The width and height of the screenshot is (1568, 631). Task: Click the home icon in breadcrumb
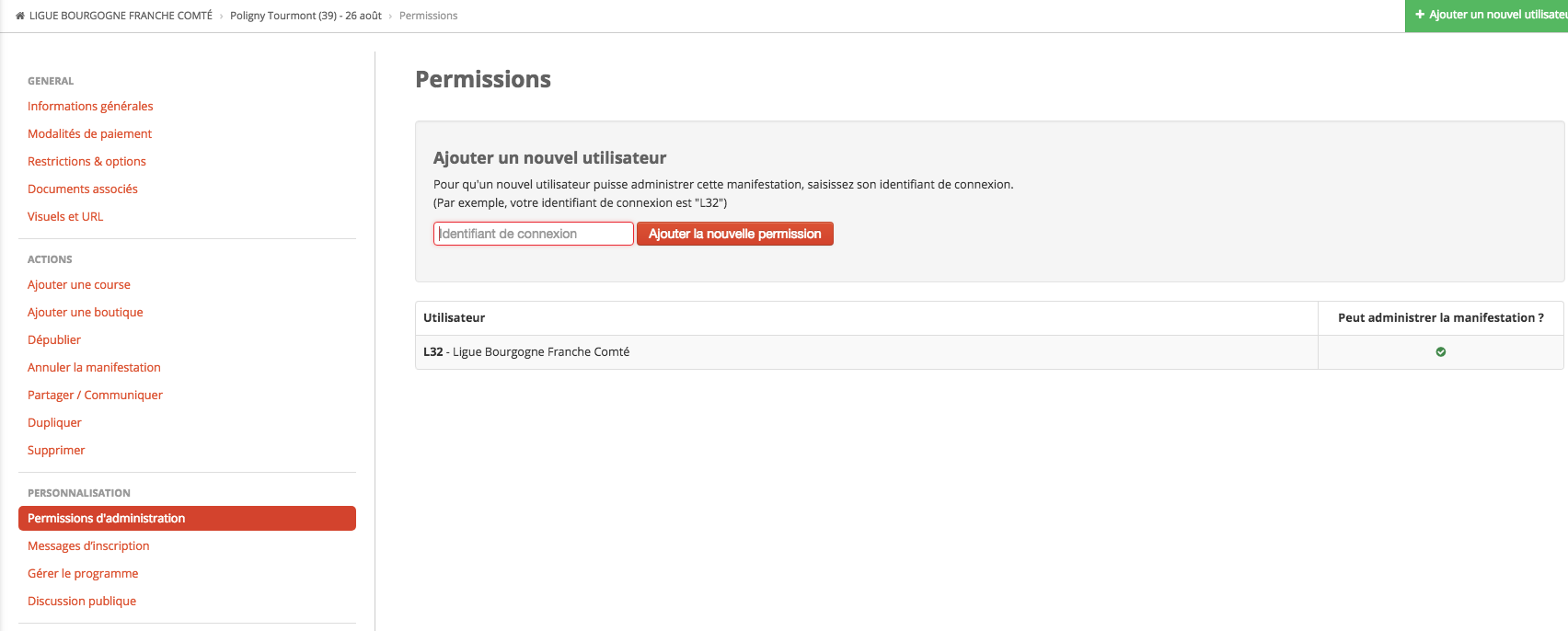pyautogui.click(x=20, y=16)
